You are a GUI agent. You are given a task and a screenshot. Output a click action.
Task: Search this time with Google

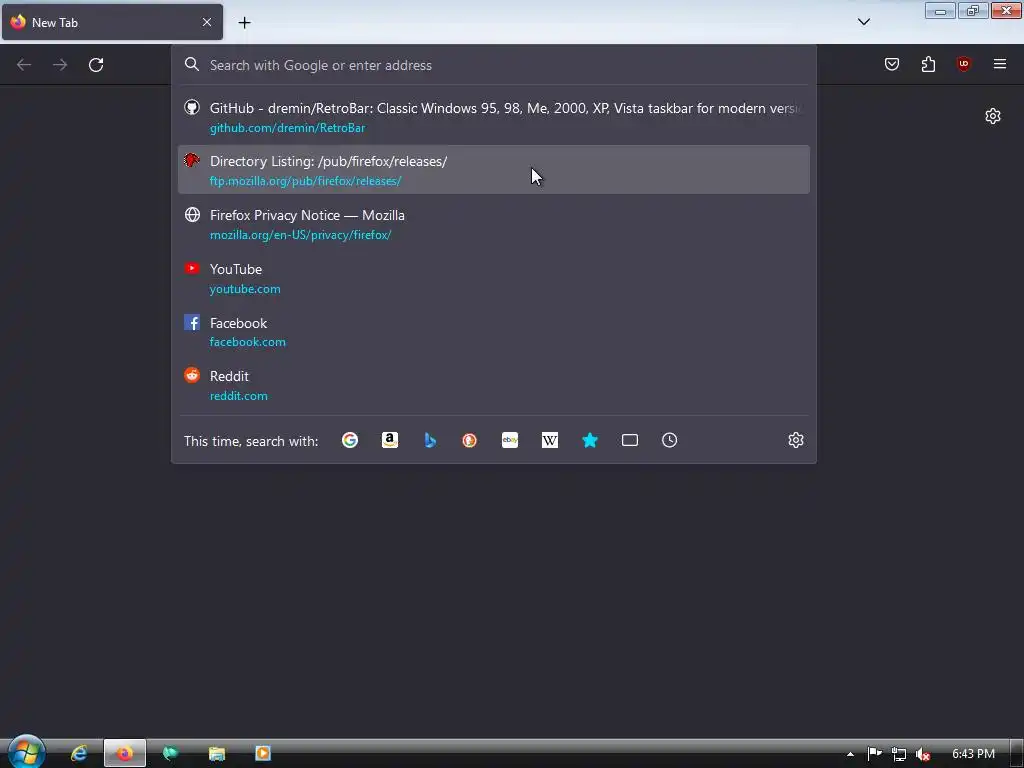(x=350, y=440)
